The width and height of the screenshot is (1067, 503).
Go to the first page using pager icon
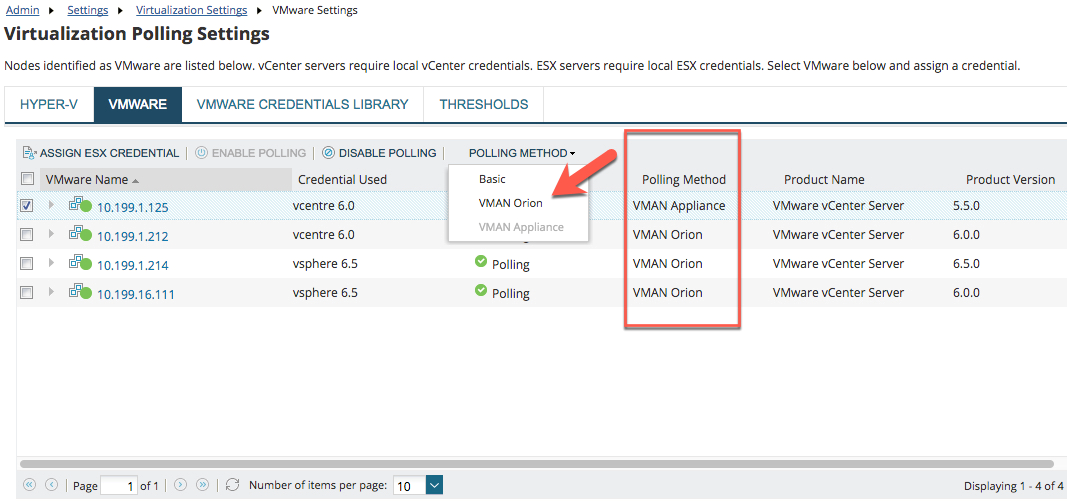click(28, 485)
